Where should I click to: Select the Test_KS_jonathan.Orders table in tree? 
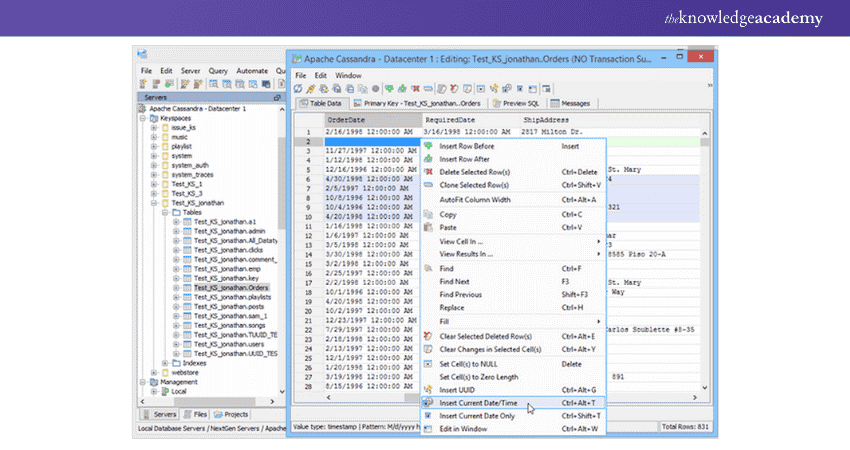click(231, 288)
